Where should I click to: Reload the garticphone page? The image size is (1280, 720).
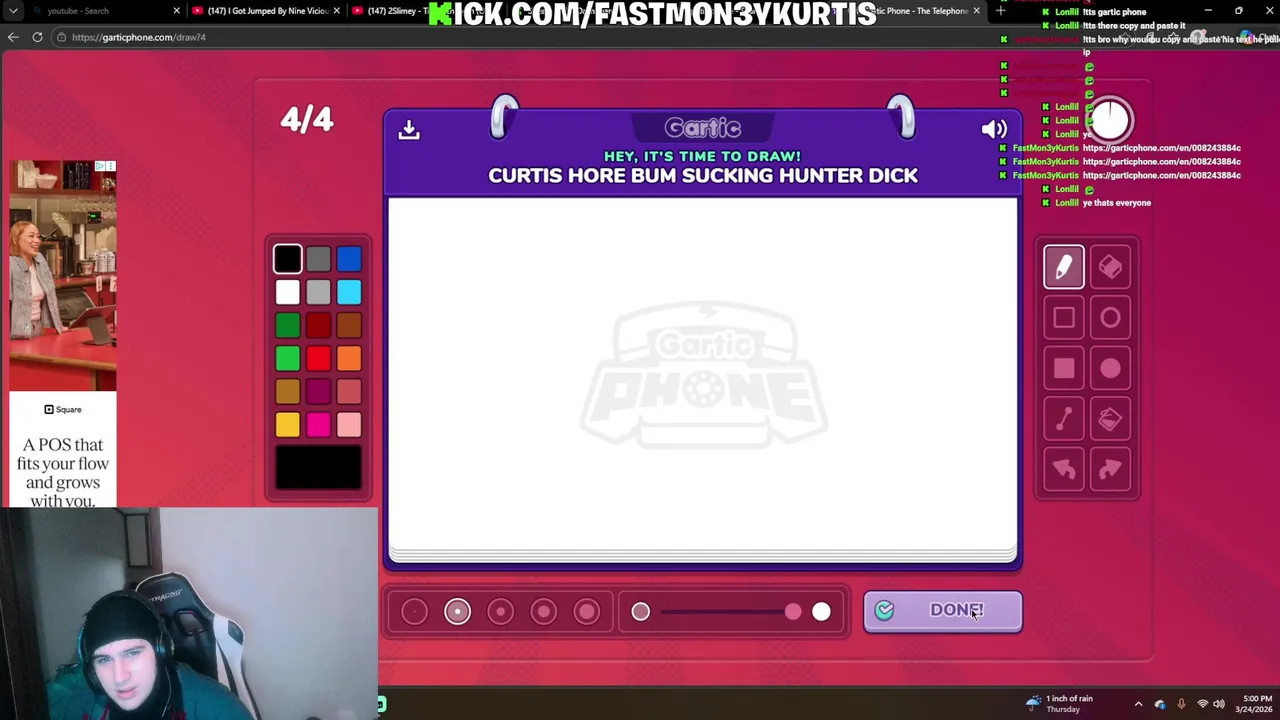pos(37,37)
